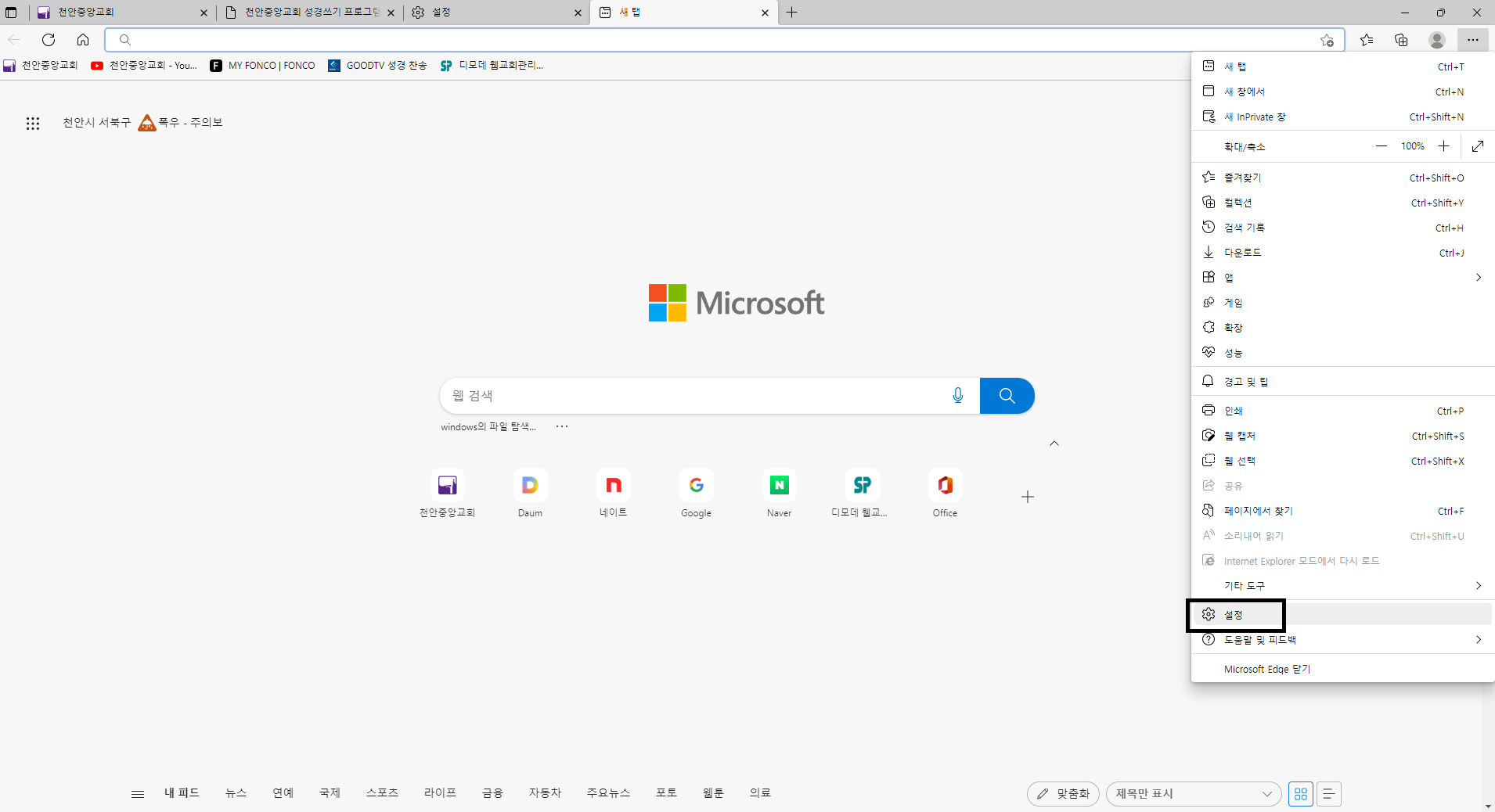The width and height of the screenshot is (1495, 812).
Task: Collapse the quick links section chevron
Action: click(x=1054, y=444)
